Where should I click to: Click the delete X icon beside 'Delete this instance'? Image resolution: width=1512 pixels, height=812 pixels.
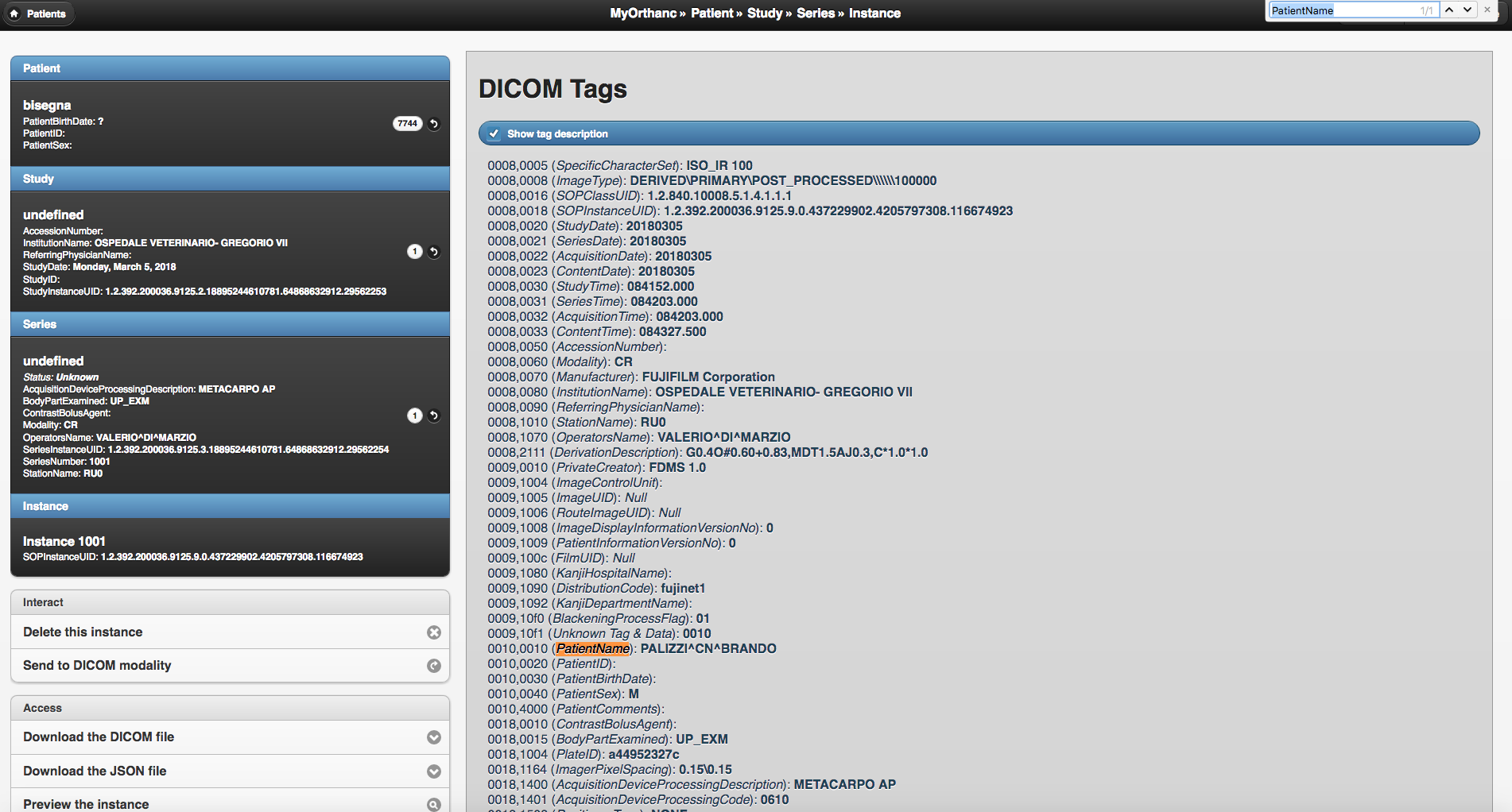pyautogui.click(x=434, y=632)
